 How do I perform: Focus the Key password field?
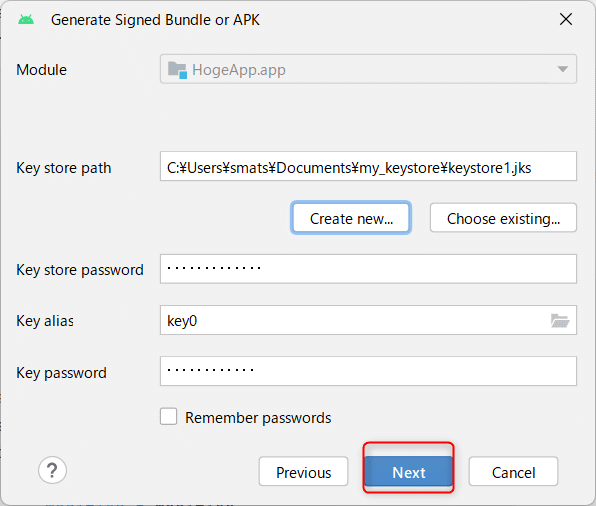(368, 371)
